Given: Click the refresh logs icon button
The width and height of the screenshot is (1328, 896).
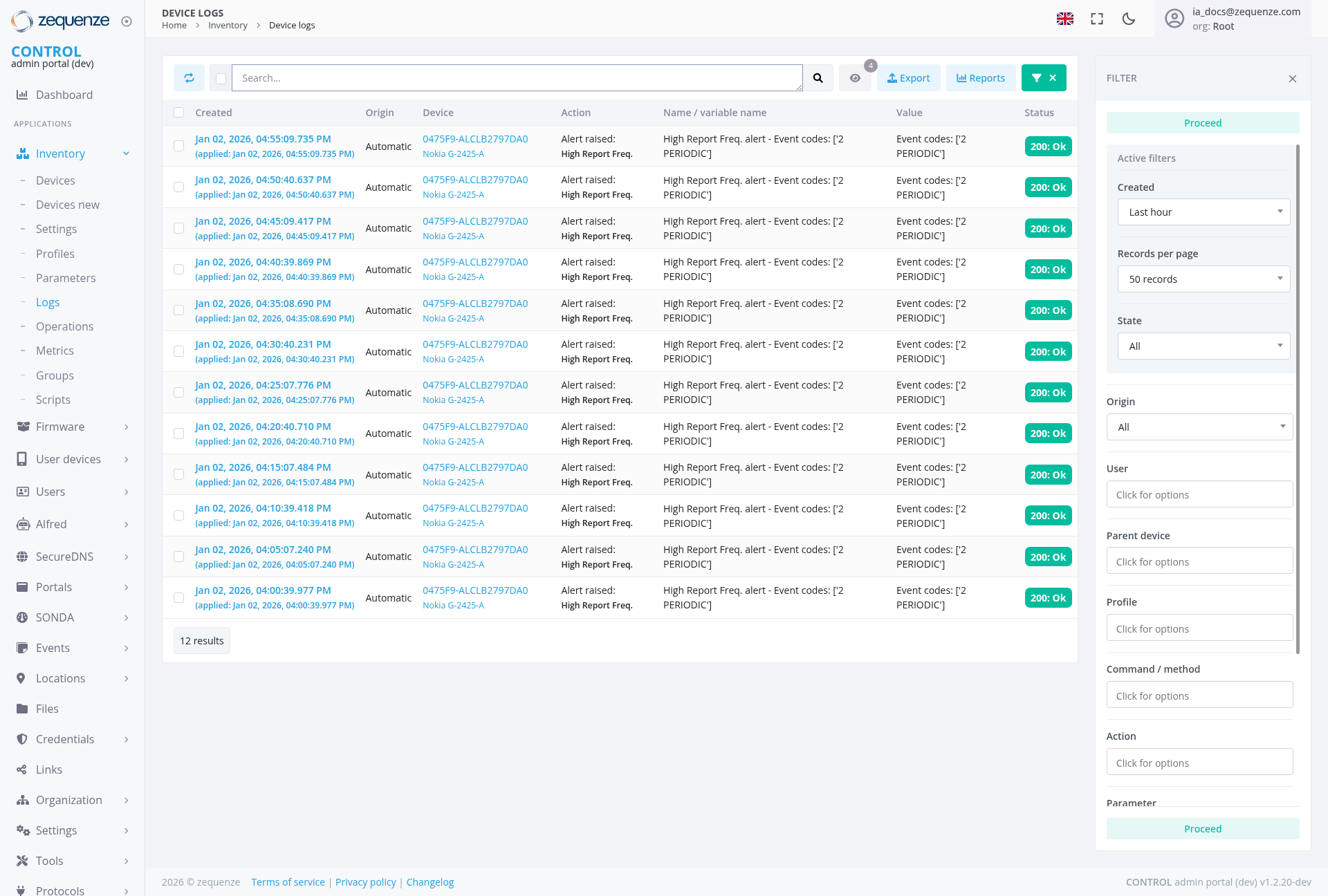Looking at the screenshot, I should point(189,78).
